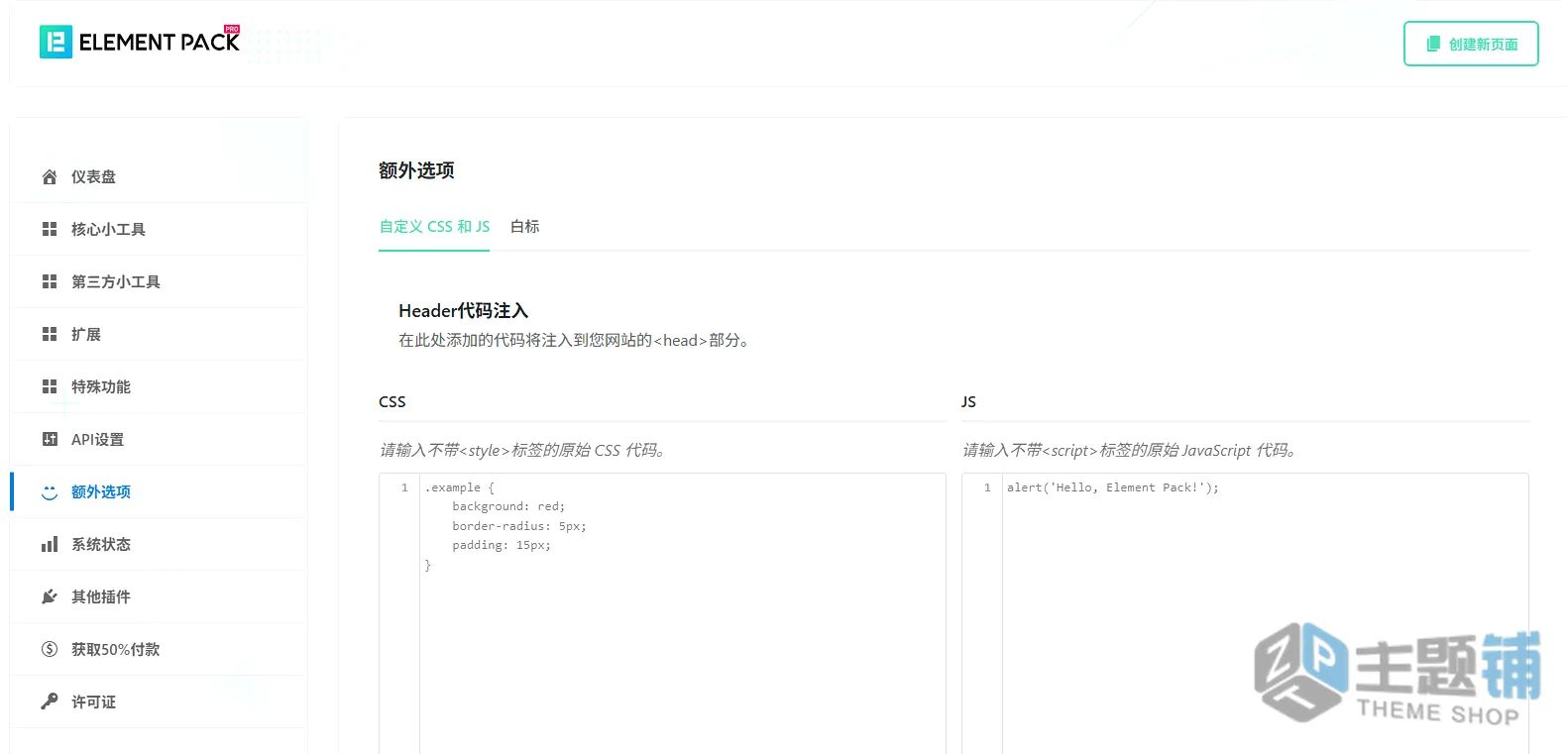Click line number 1 in JS editor
This screenshot has width=1568, height=754.
click(x=987, y=487)
